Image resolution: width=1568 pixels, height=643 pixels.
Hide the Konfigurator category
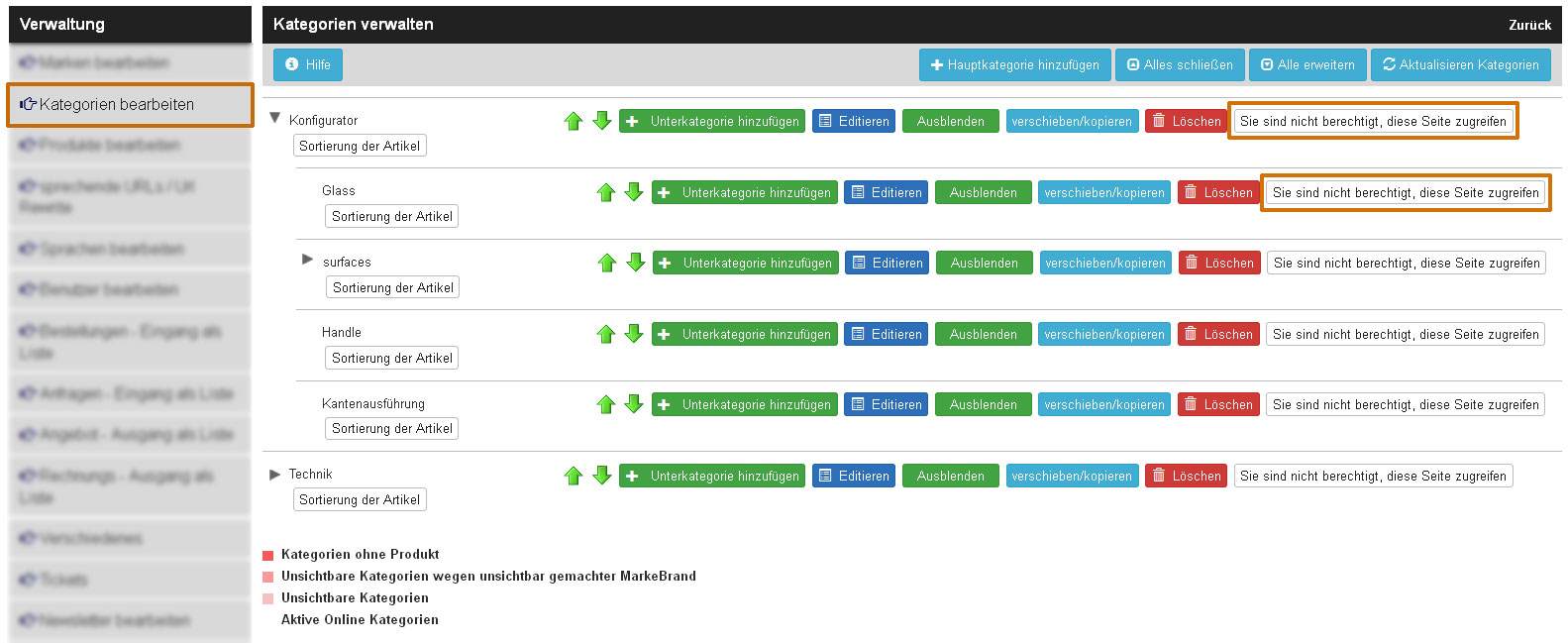click(950, 121)
